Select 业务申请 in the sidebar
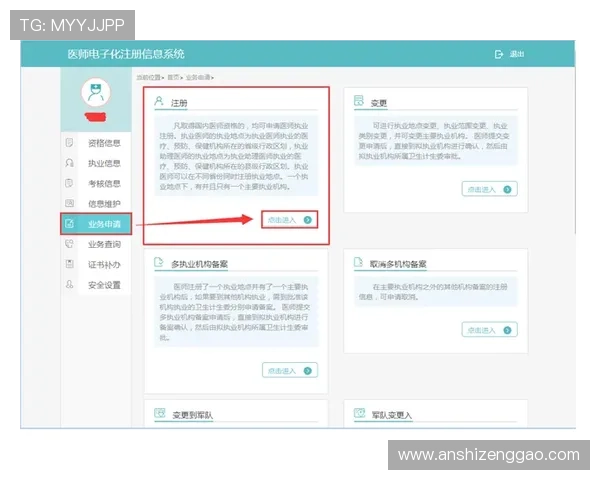Image resolution: width=600 pixels, height=480 pixels. point(96,224)
